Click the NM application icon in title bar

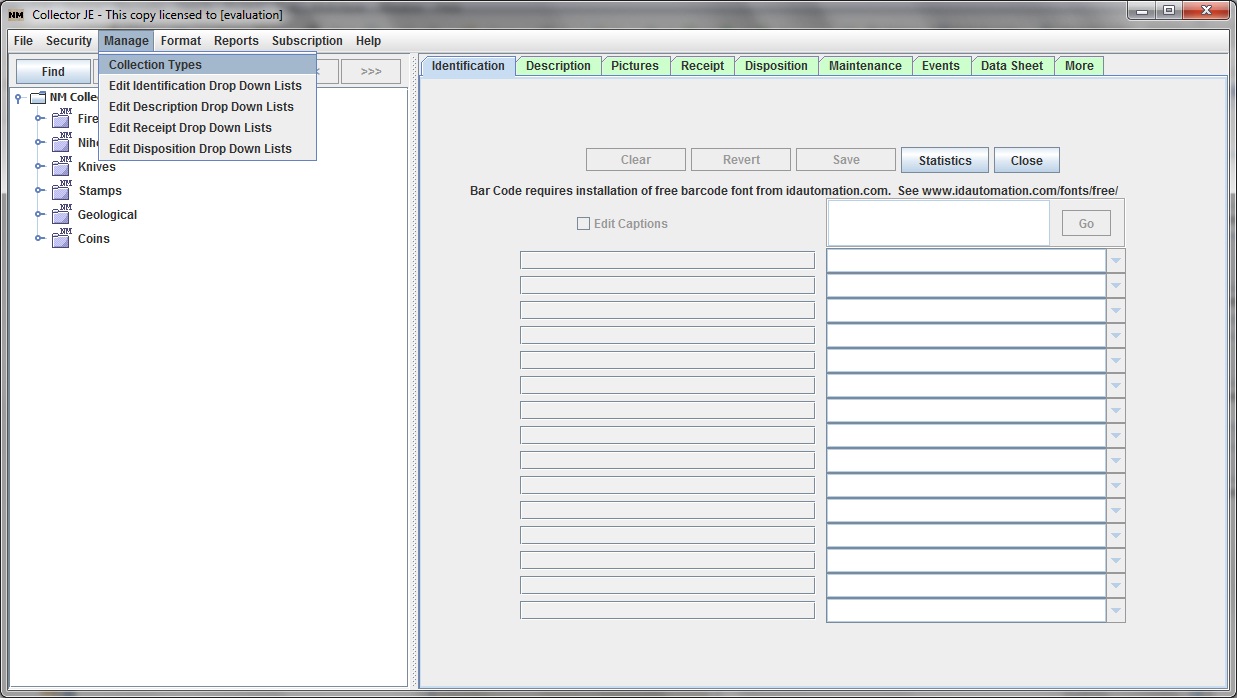[x=16, y=15]
